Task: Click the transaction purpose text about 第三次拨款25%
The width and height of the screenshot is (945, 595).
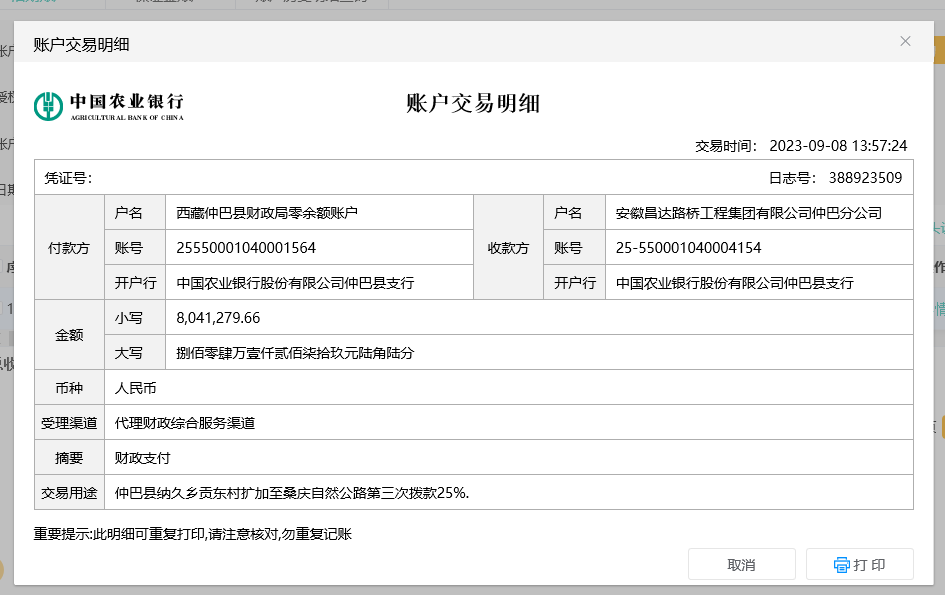Action: click(x=292, y=493)
